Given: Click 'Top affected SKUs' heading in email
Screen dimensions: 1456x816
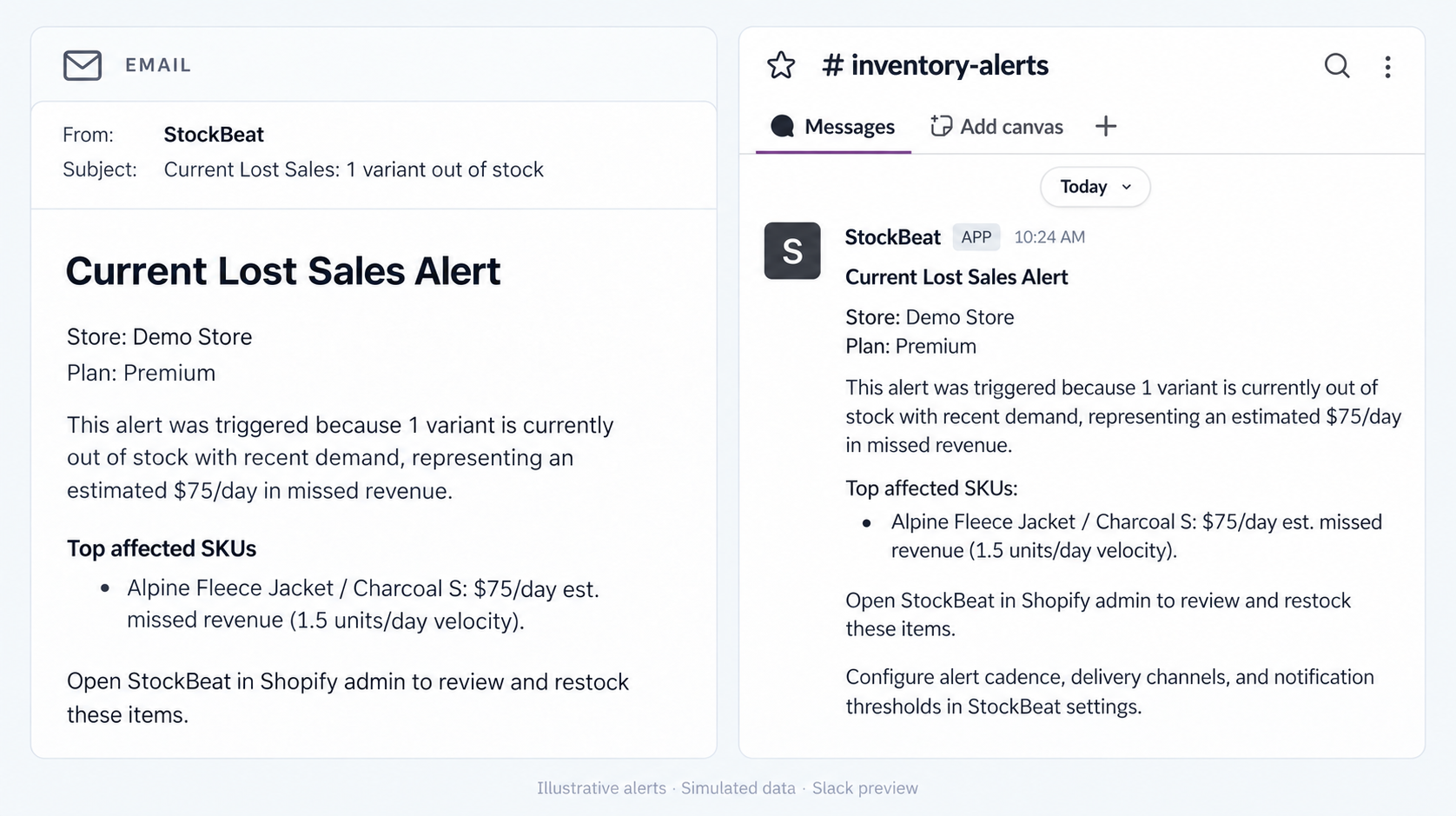Looking at the screenshot, I should point(162,549).
